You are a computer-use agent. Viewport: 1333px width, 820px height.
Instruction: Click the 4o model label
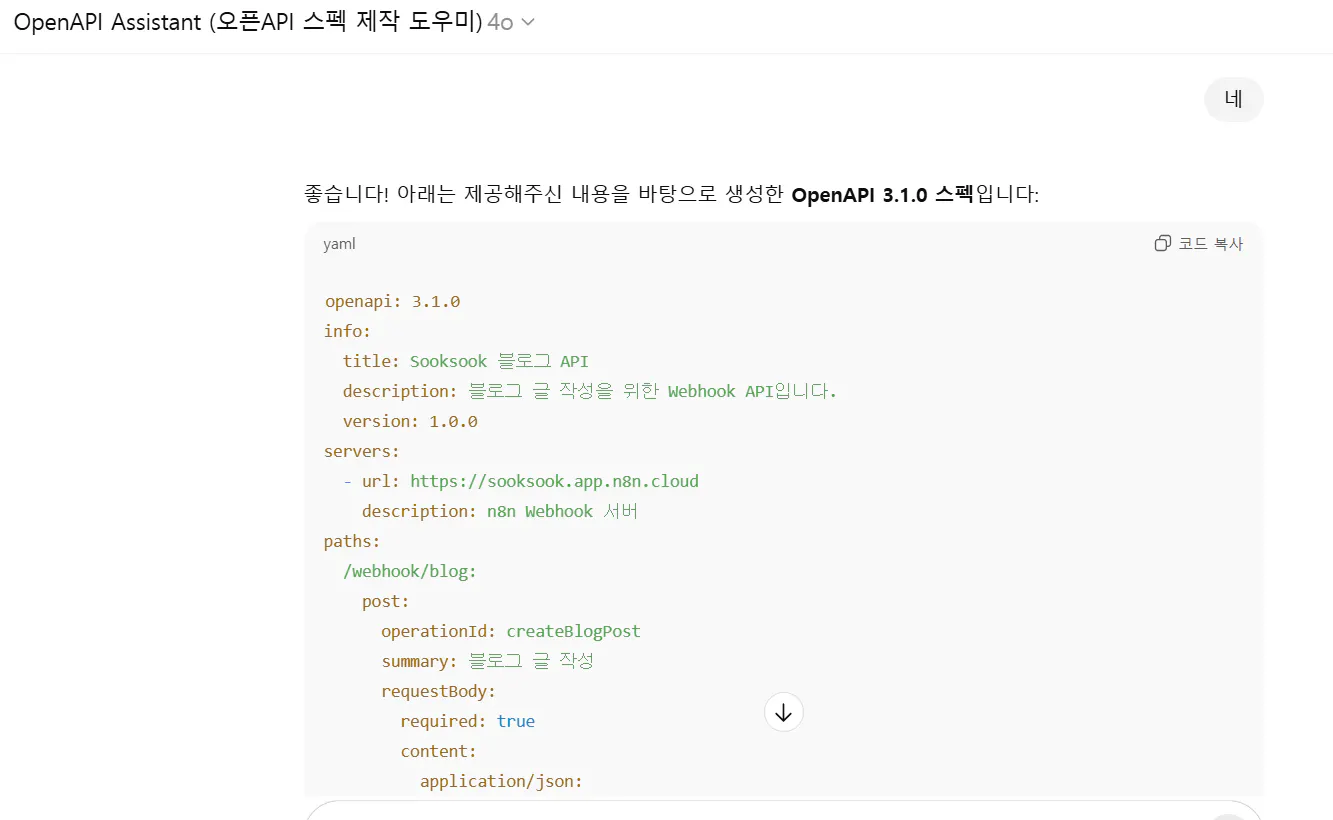pyautogui.click(x=500, y=23)
